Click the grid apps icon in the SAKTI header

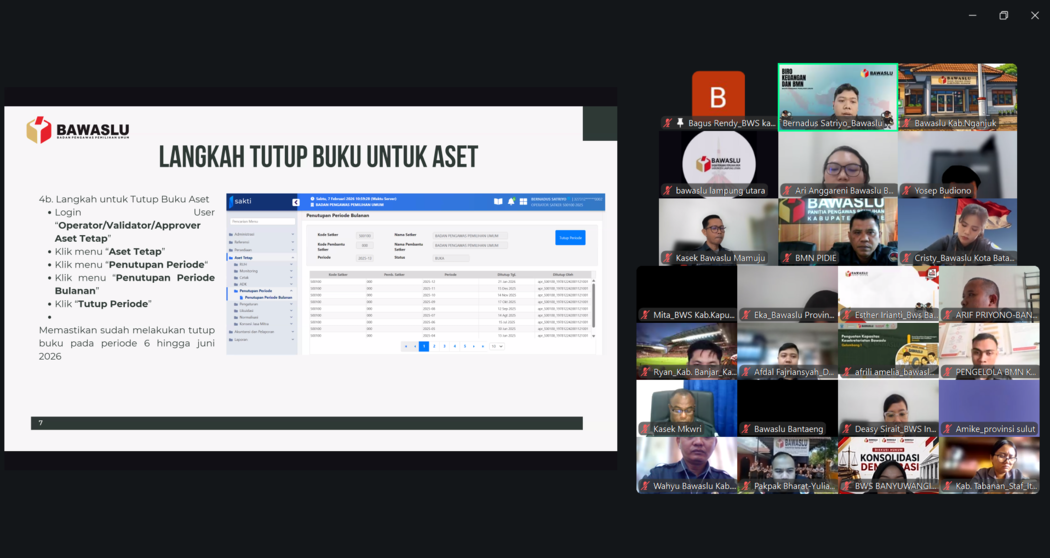coord(523,201)
